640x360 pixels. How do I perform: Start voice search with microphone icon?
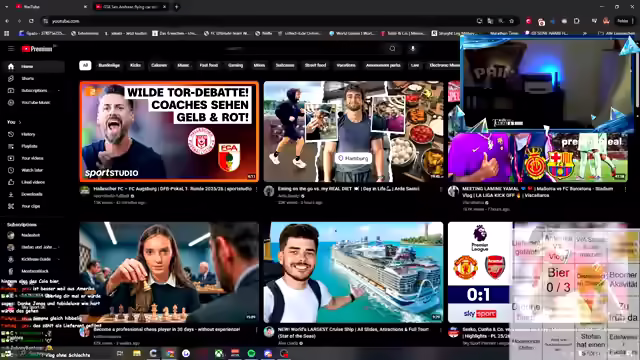(413, 49)
